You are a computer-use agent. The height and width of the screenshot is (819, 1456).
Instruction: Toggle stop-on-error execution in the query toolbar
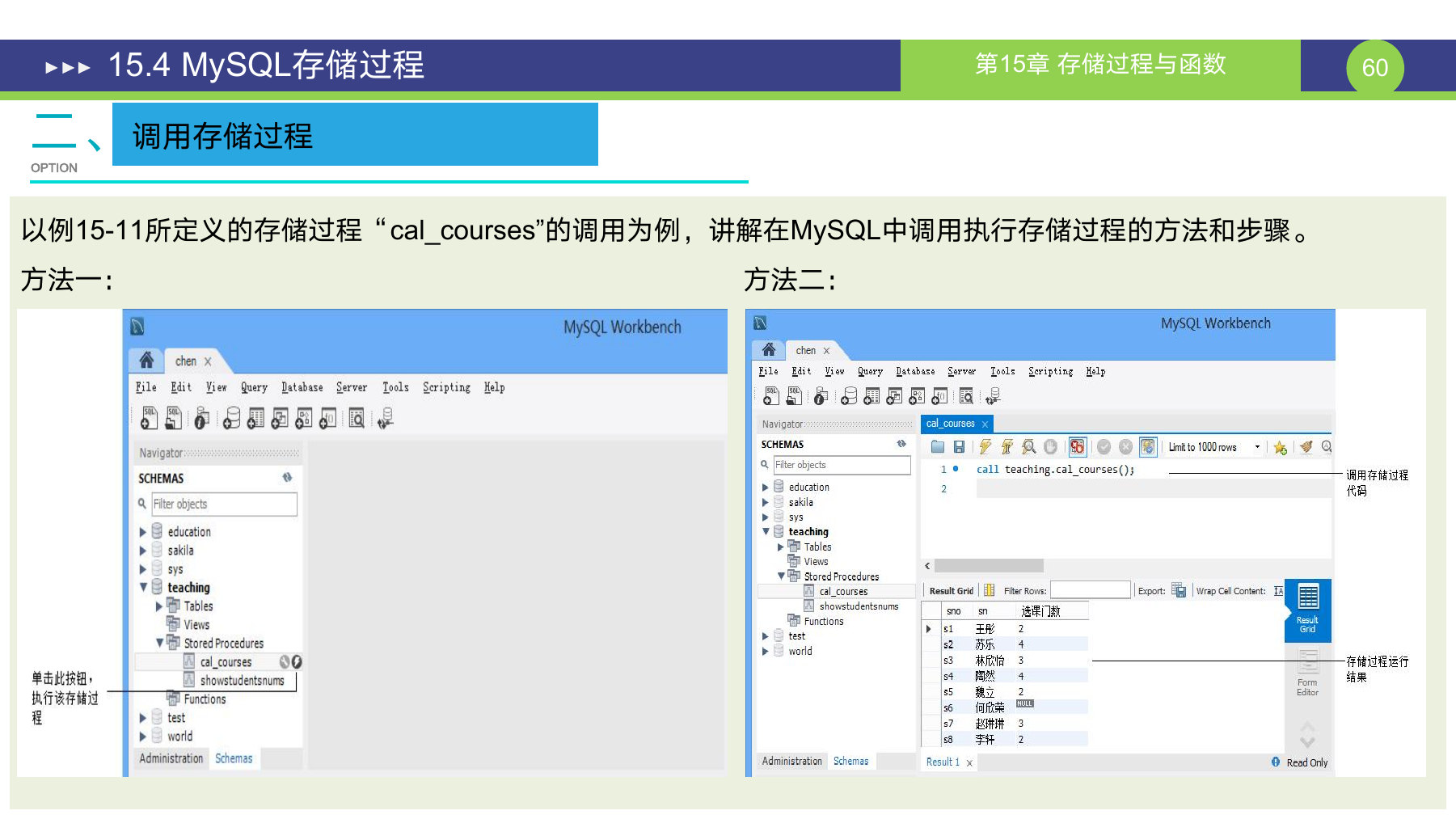pos(1077,446)
